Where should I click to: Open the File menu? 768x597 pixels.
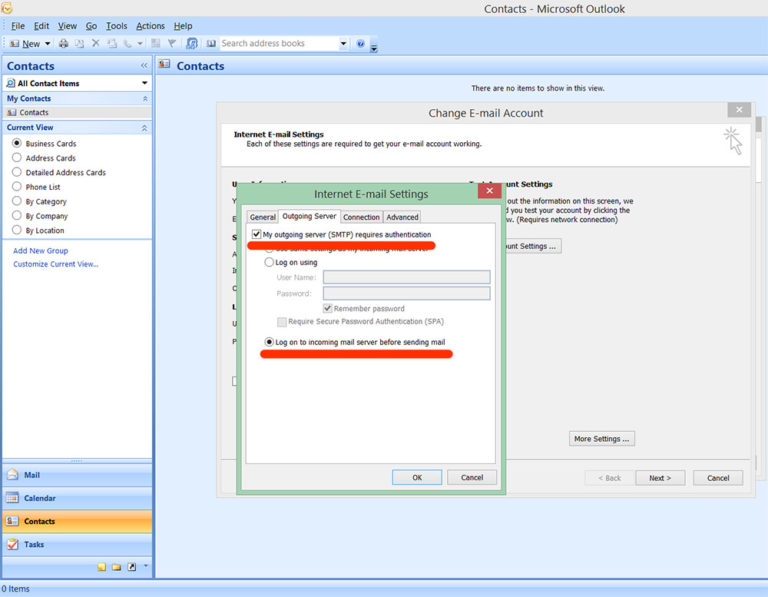[18, 26]
